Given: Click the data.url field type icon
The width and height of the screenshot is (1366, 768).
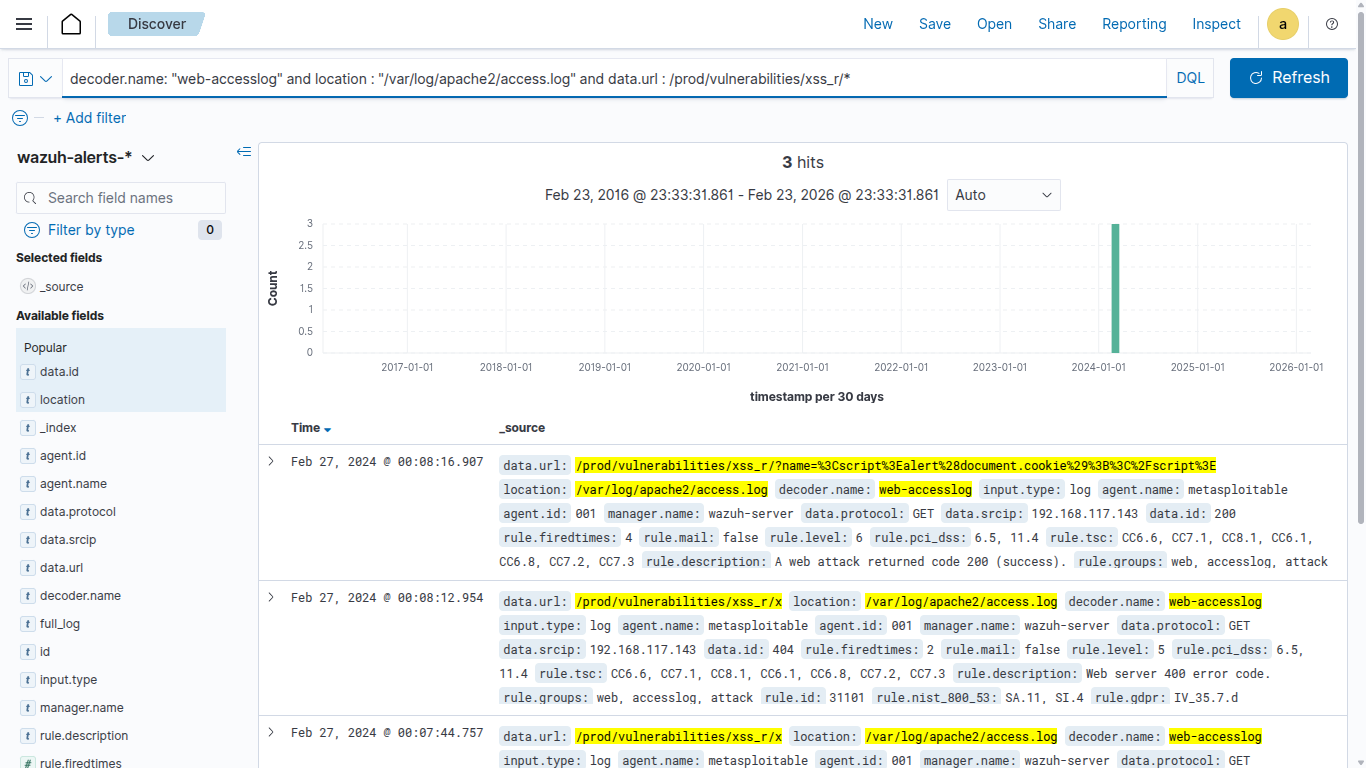Looking at the screenshot, I should point(28,568).
